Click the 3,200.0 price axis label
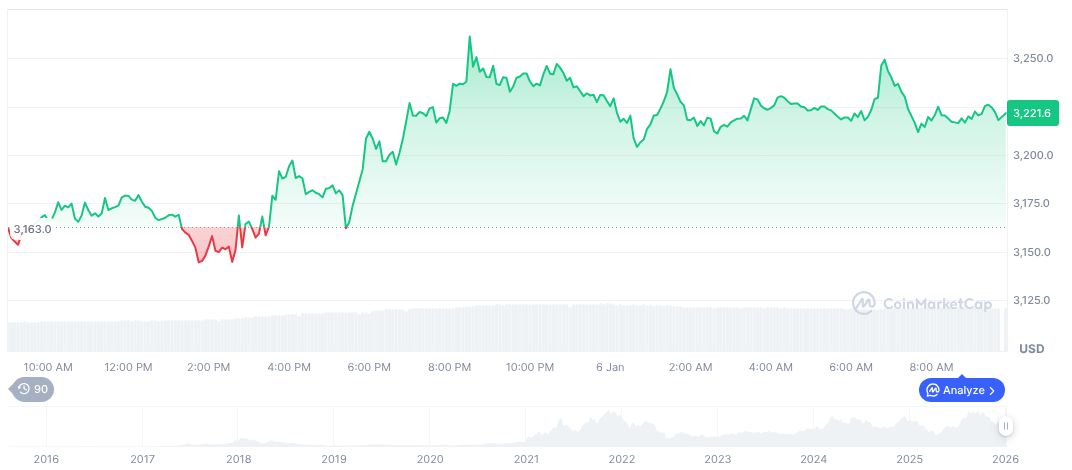The width and height of the screenshot is (1072, 470). click(1033, 156)
